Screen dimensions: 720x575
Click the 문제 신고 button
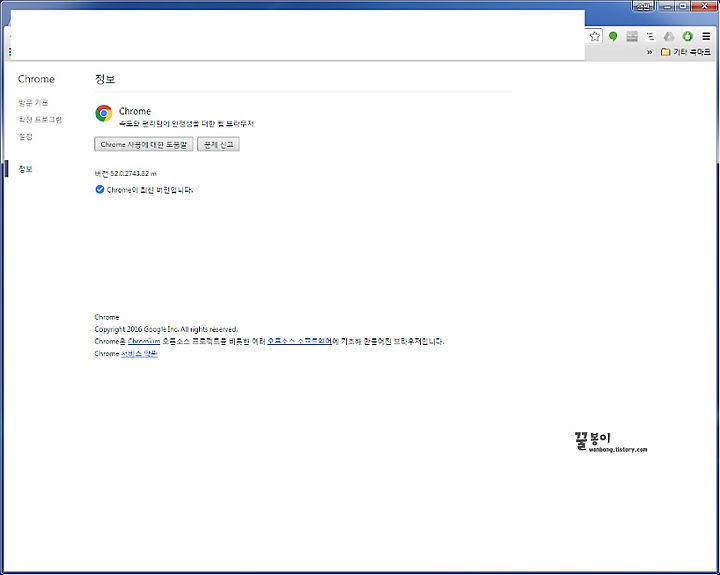(x=219, y=144)
